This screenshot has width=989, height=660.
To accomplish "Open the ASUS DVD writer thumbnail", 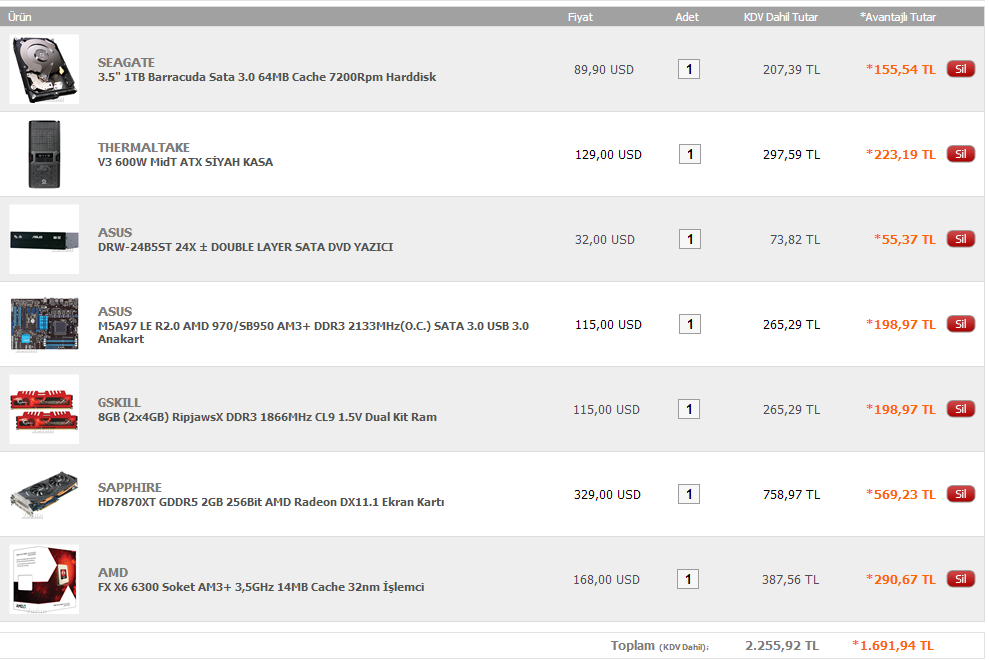I will (x=44, y=239).
